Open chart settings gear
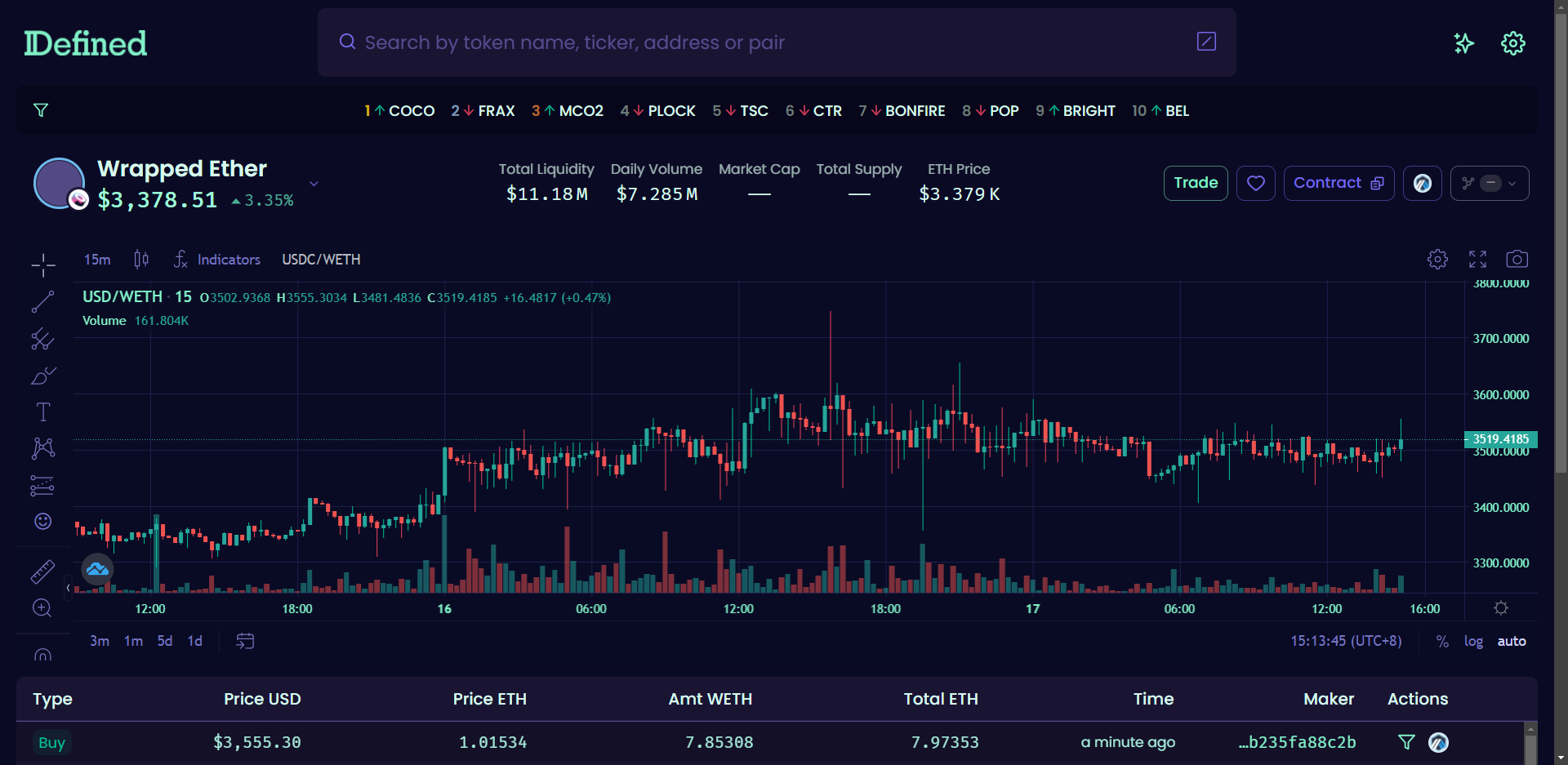 (x=1437, y=259)
